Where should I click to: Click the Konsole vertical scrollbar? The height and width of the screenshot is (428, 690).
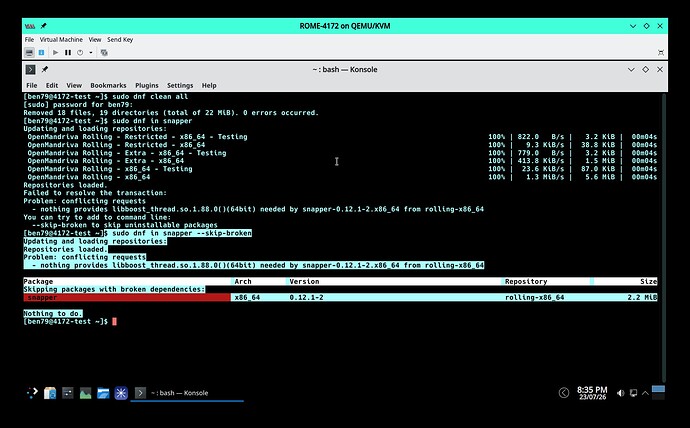664,238
